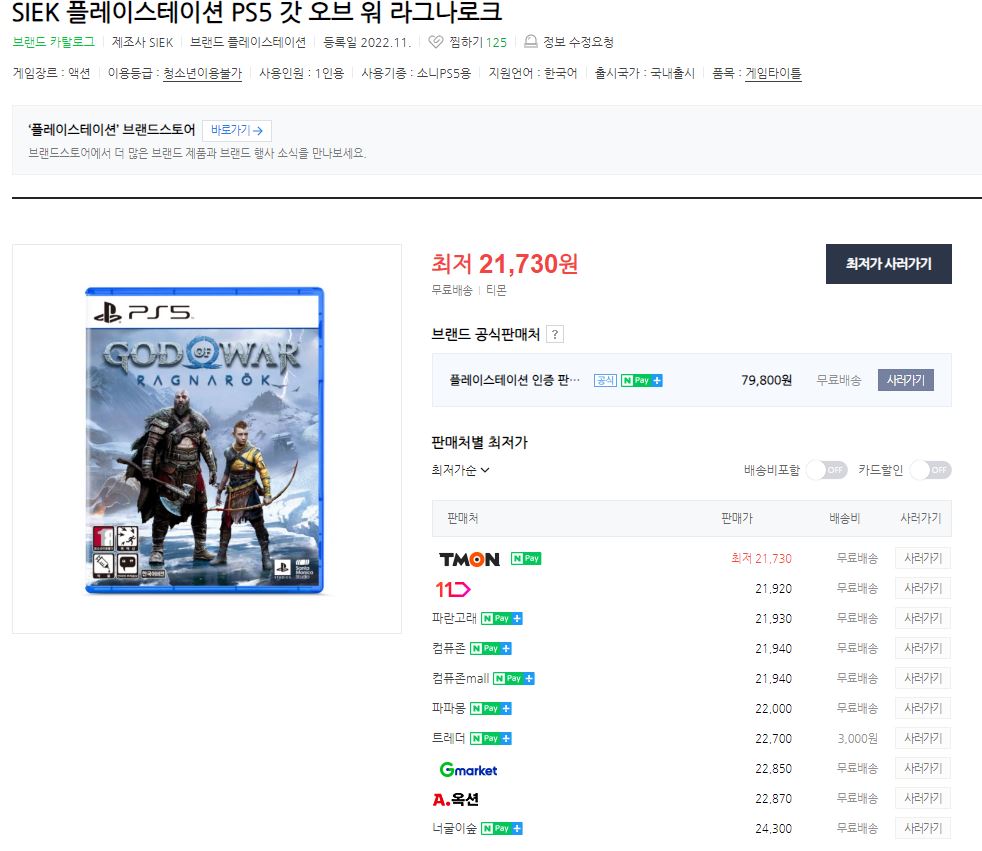Click the question mark help icon
Screen dimensions: 982x851
556,335
